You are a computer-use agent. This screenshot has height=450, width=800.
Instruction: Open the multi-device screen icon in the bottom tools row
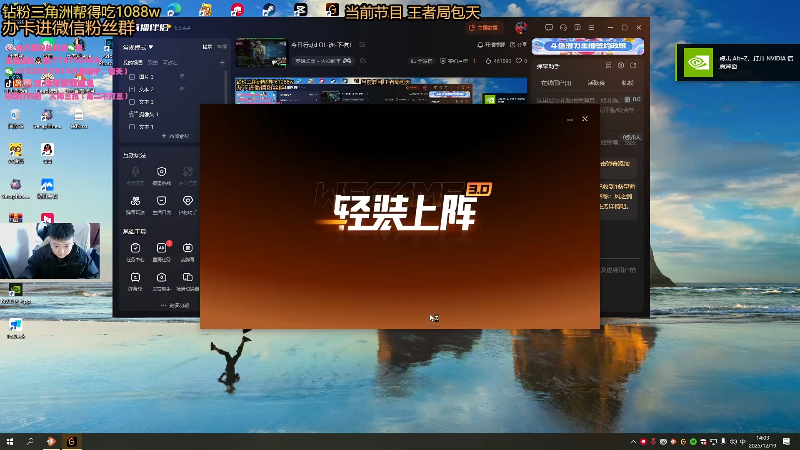[188, 278]
